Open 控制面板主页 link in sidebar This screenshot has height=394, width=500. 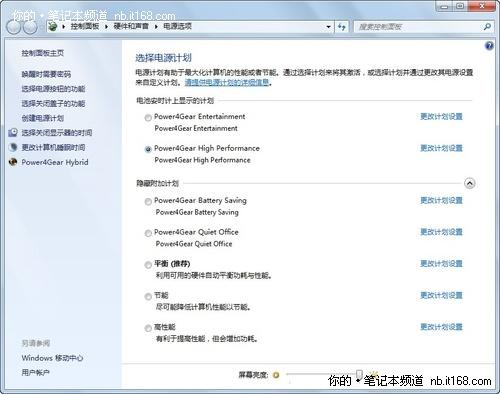click(43, 53)
